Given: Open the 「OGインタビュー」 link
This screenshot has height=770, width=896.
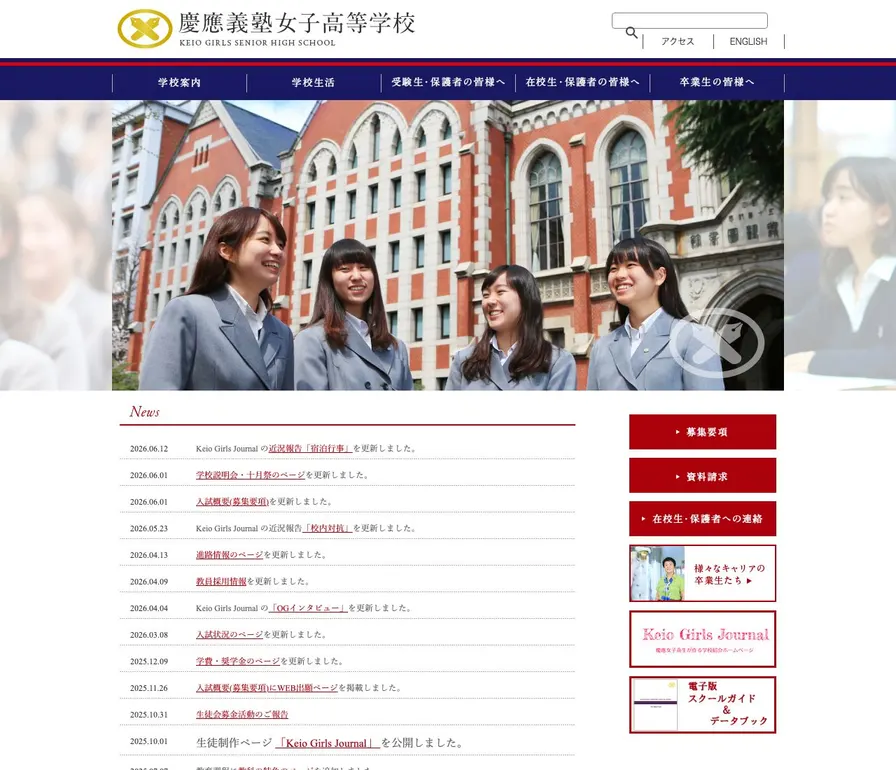Looking at the screenshot, I should [x=308, y=608].
